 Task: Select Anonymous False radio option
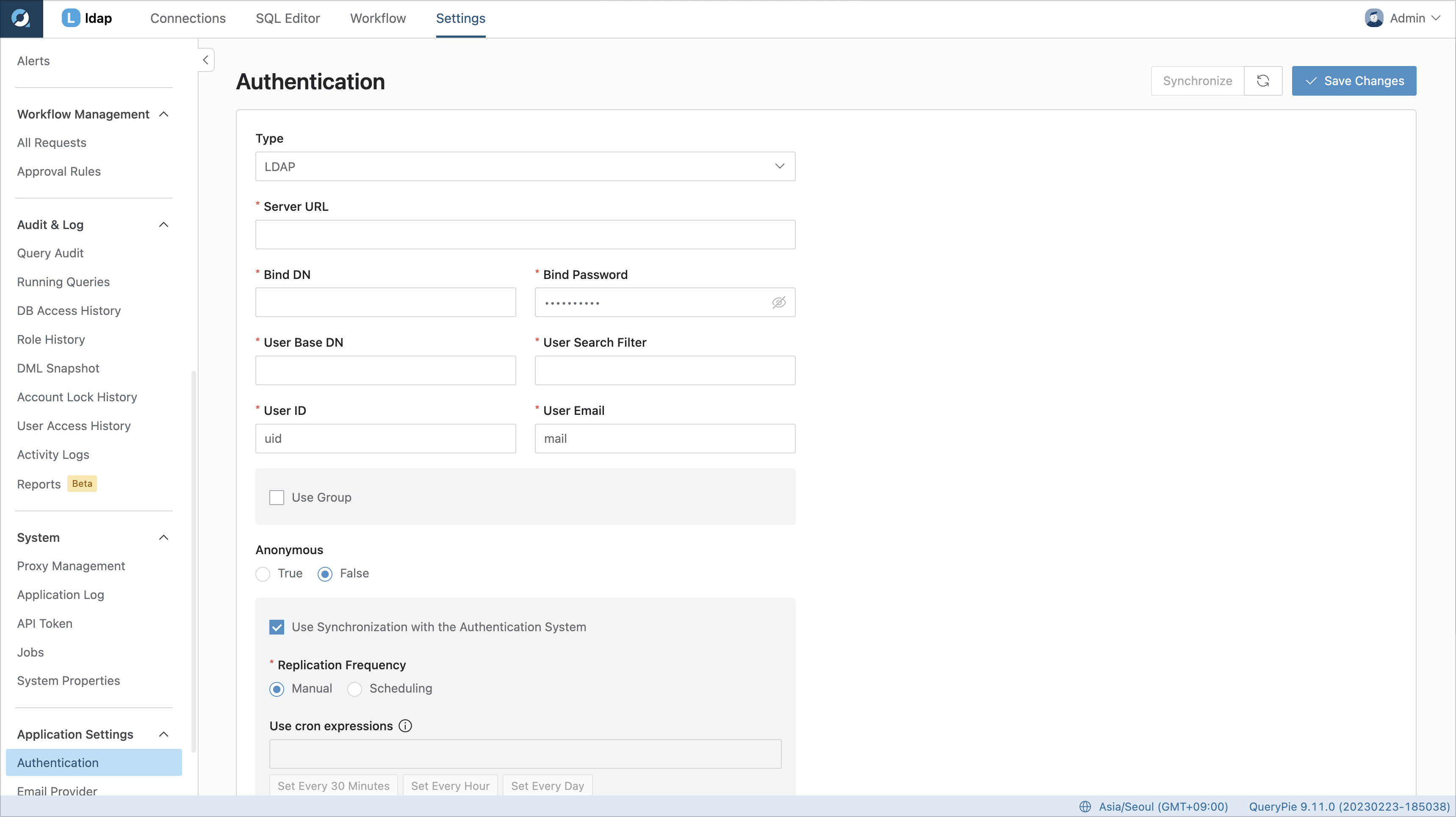tap(325, 574)
